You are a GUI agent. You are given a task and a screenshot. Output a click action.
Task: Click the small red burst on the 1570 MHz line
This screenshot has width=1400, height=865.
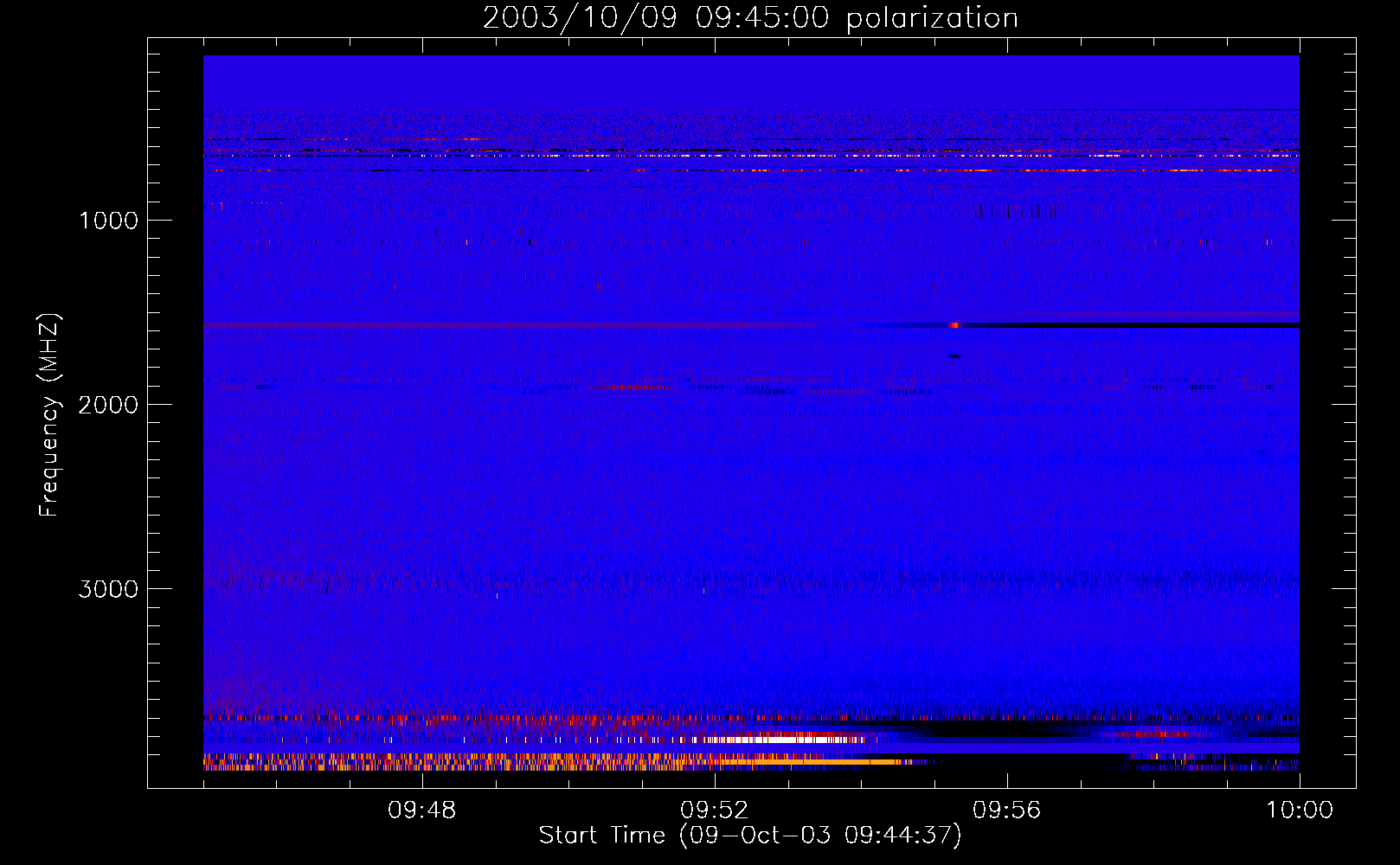954,325
